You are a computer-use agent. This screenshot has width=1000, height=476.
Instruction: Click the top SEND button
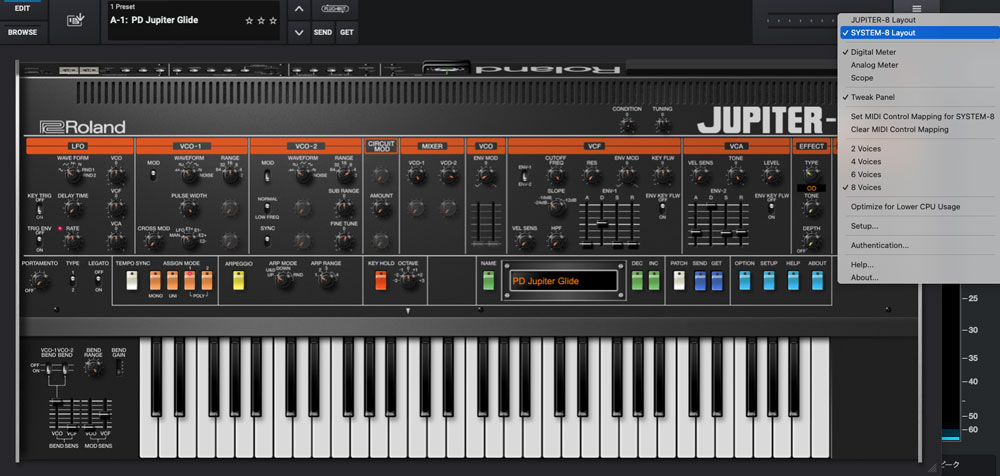click(323, 33)
